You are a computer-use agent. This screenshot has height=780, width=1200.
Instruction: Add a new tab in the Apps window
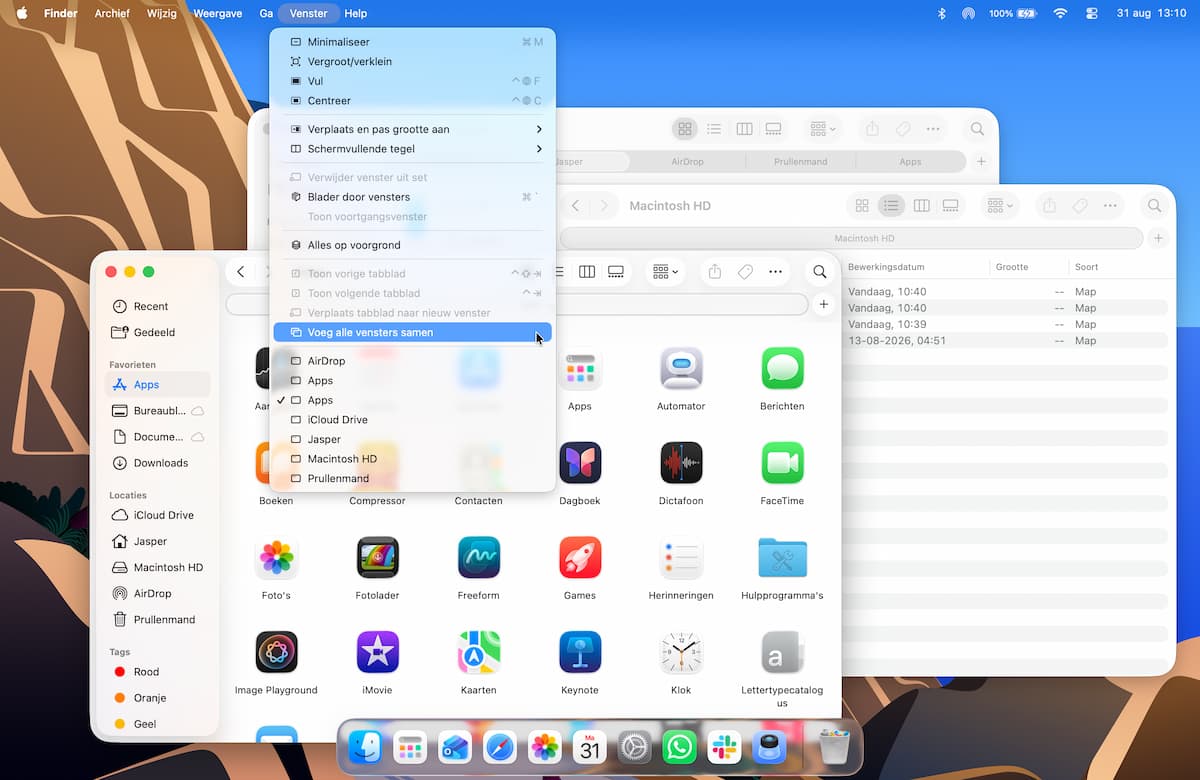[824, 304]
